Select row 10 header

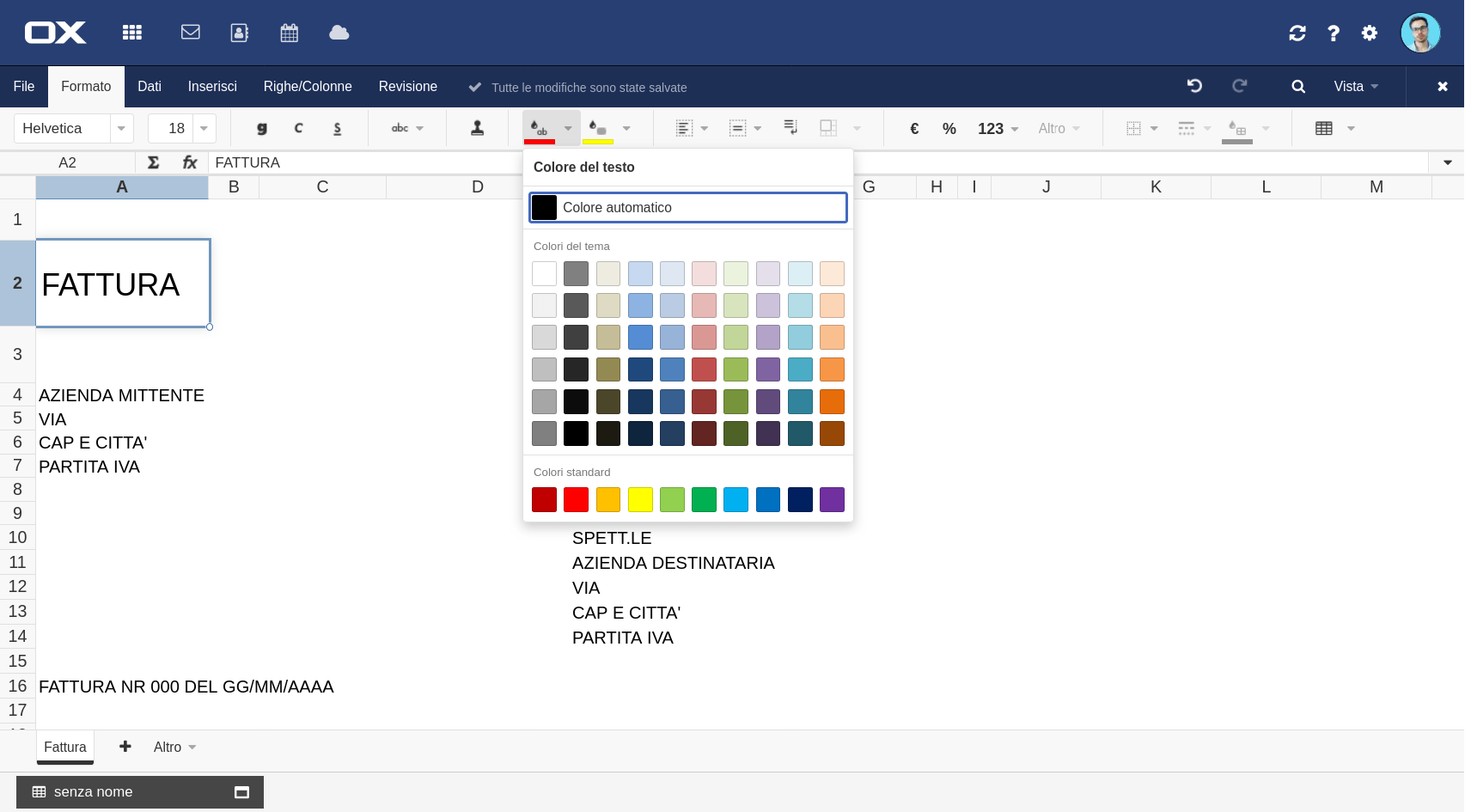click(x=17, y=538)
